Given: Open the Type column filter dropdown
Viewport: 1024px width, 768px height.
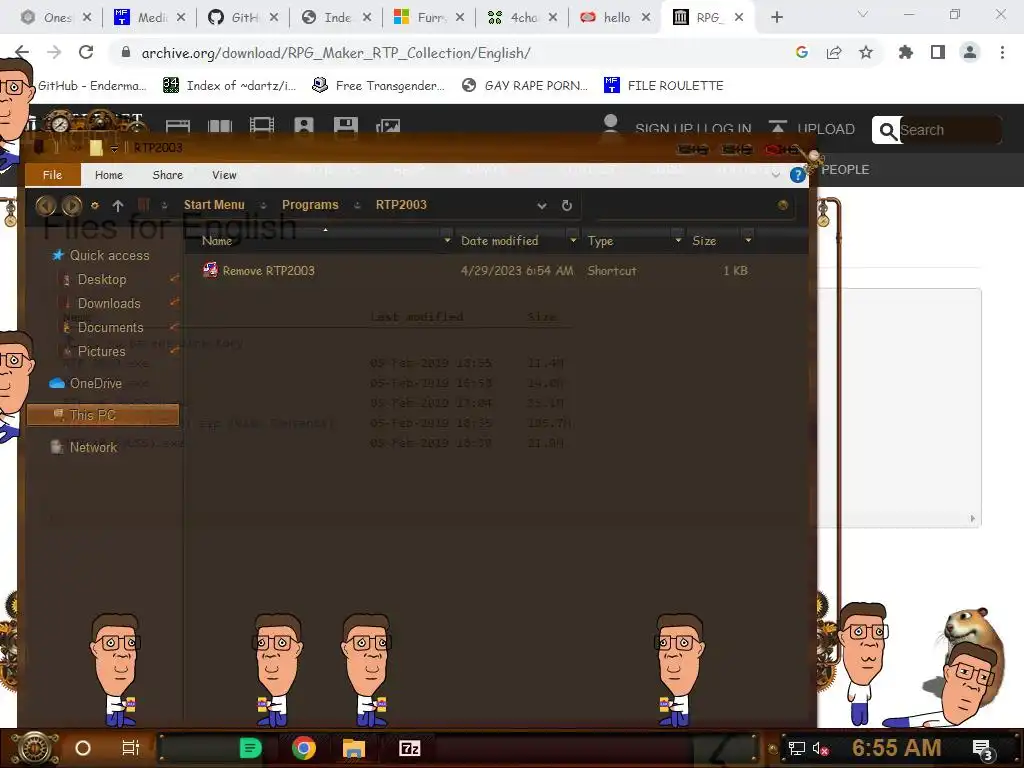Looking at the screenshot, I should pyautogui.click(x=678, y=241).
